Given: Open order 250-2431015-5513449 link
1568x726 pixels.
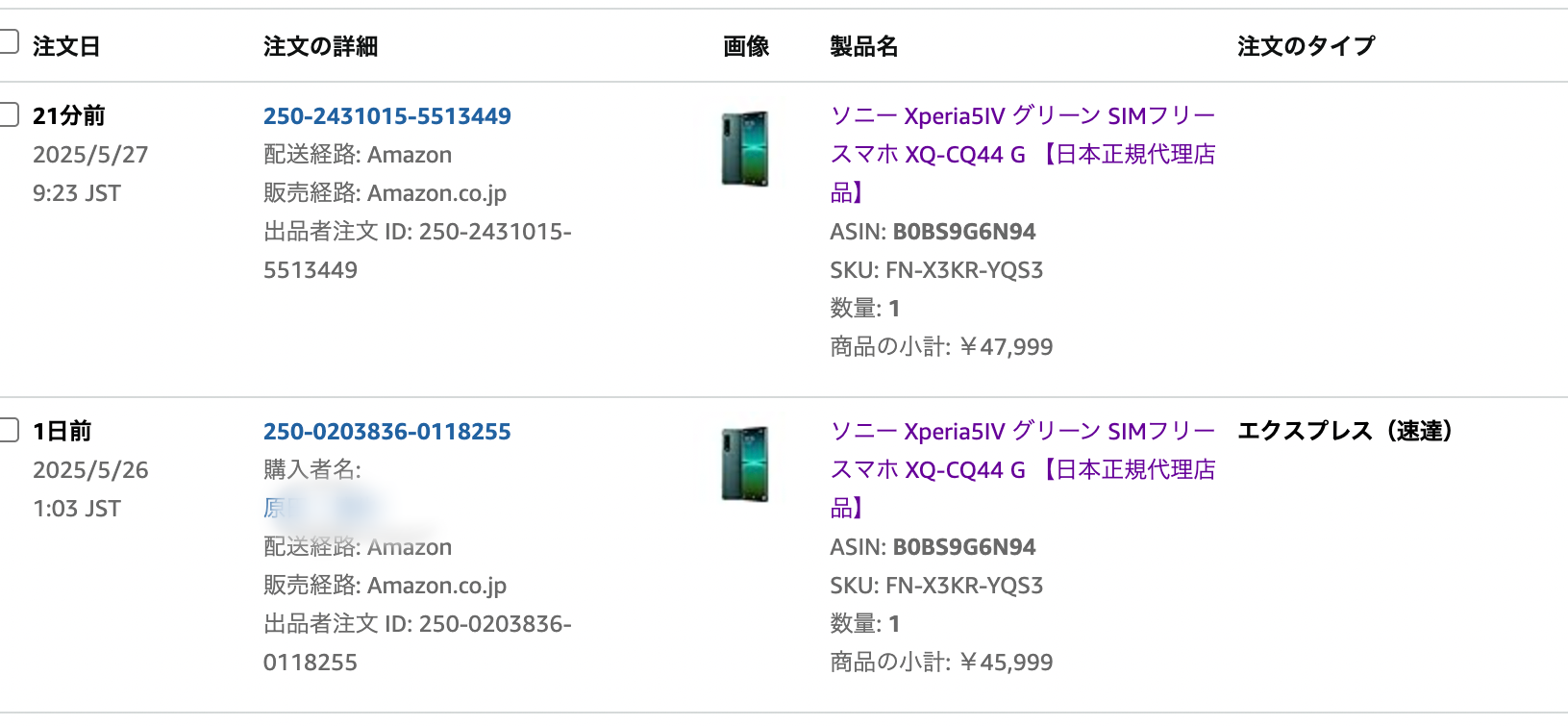Looking at the screenshot, I should point(386,116).
